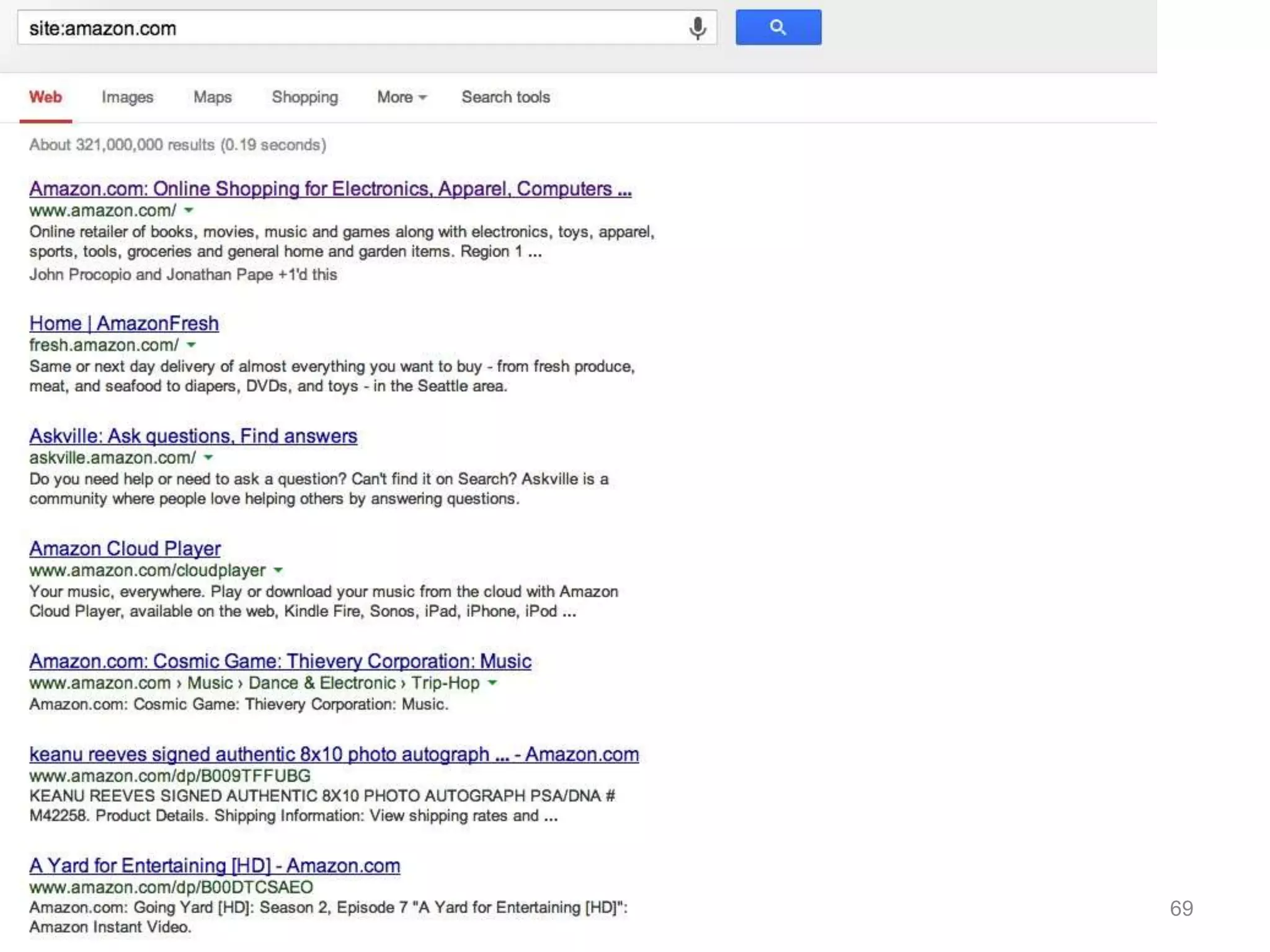Open the Amazon Cloud Player link
The image size is (1270, 952).
125,549
